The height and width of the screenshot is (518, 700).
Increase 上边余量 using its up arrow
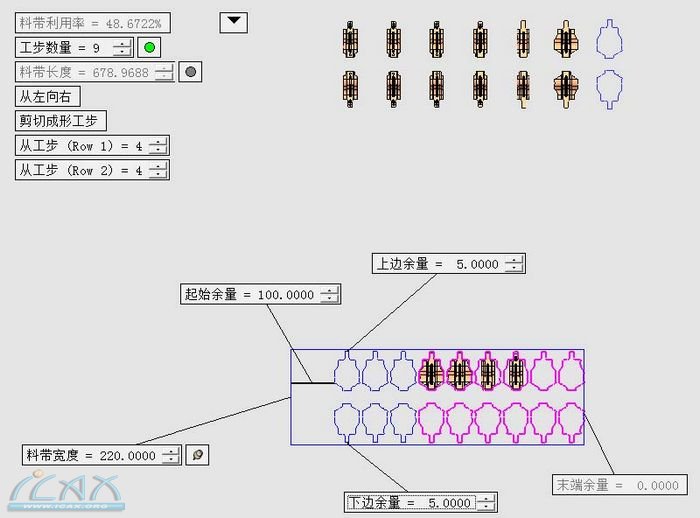pos(514,260)
